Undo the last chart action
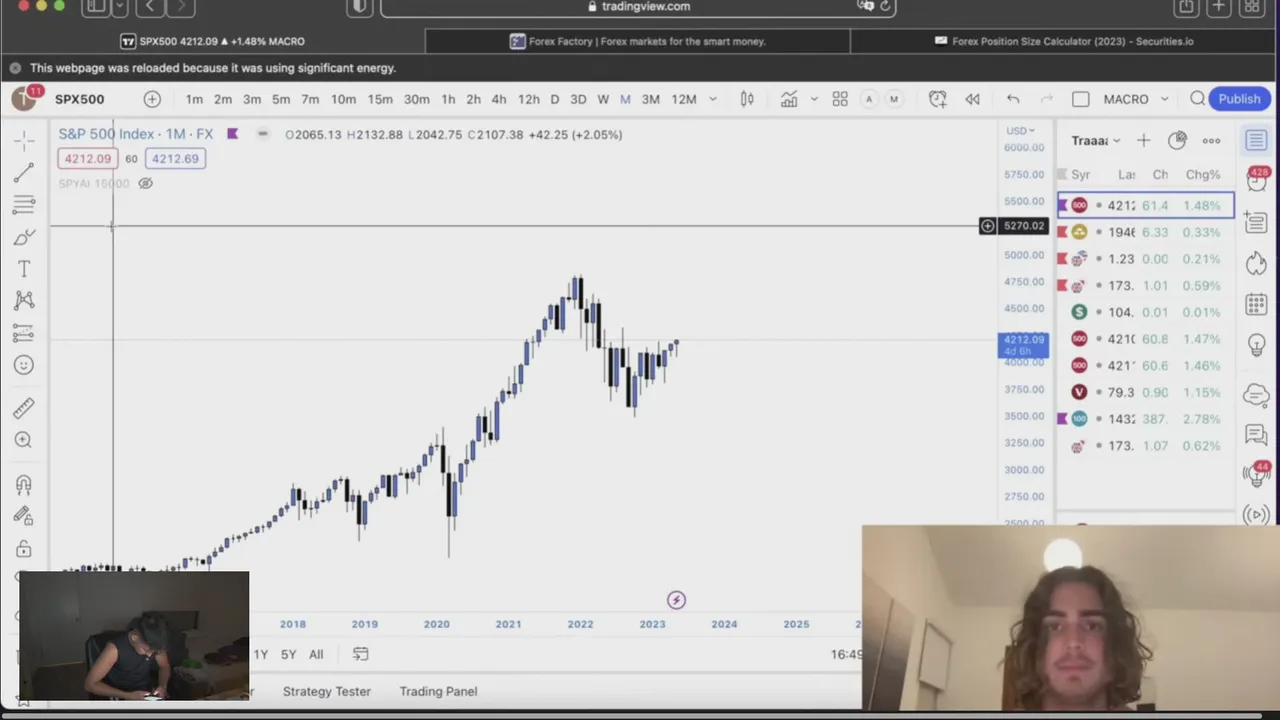Image resolution: width=1280 pixels, height=720 pixels. [1013, 99]
